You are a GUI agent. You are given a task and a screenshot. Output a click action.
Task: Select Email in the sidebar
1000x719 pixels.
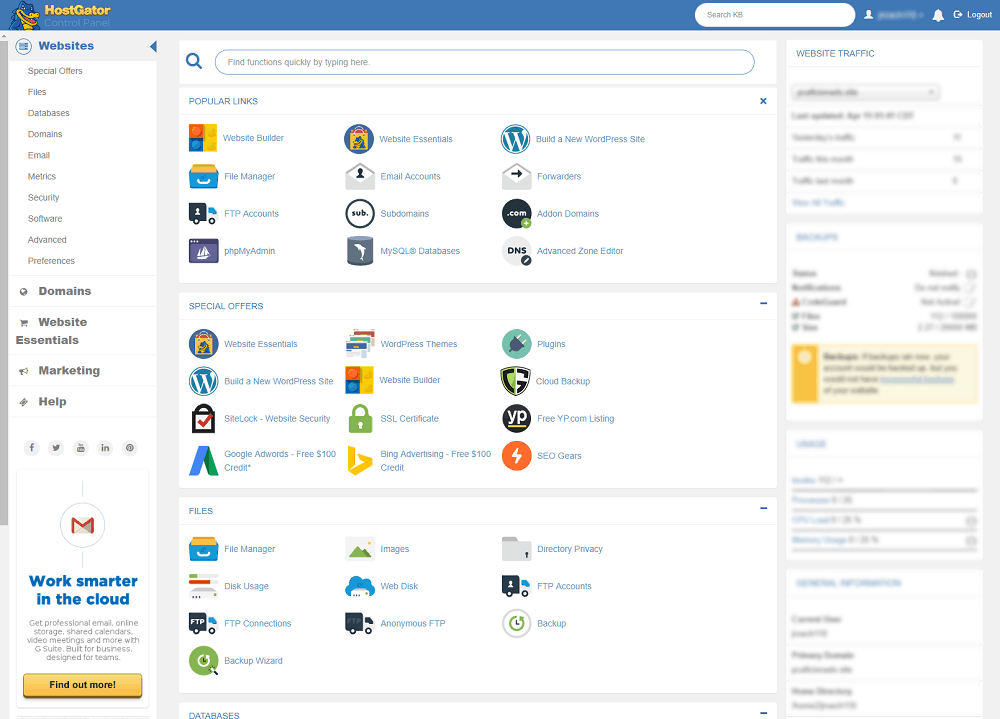[39, 155]
